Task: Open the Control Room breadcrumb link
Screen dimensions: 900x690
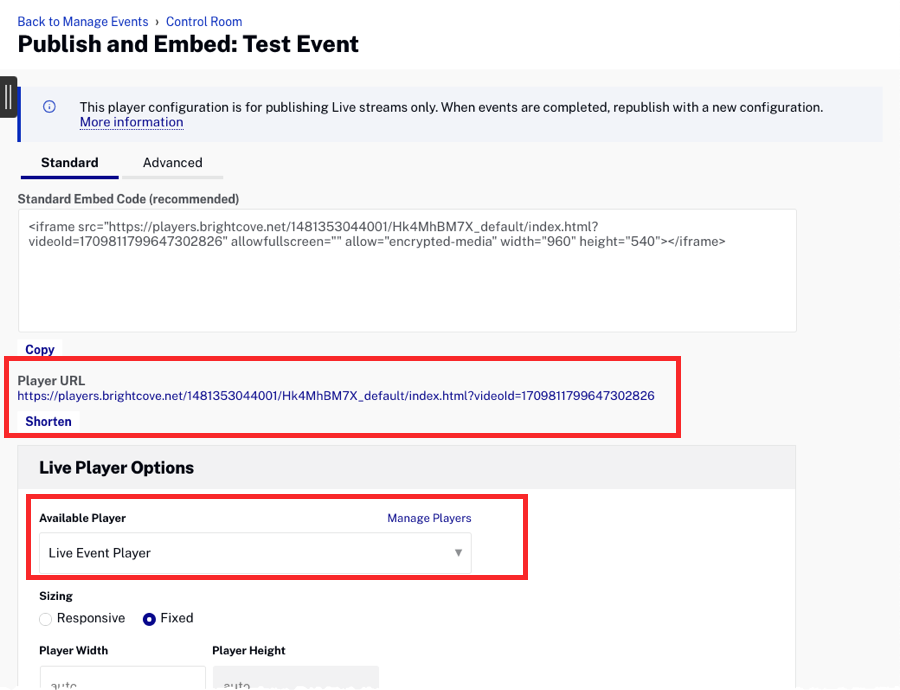Action: 204,22
